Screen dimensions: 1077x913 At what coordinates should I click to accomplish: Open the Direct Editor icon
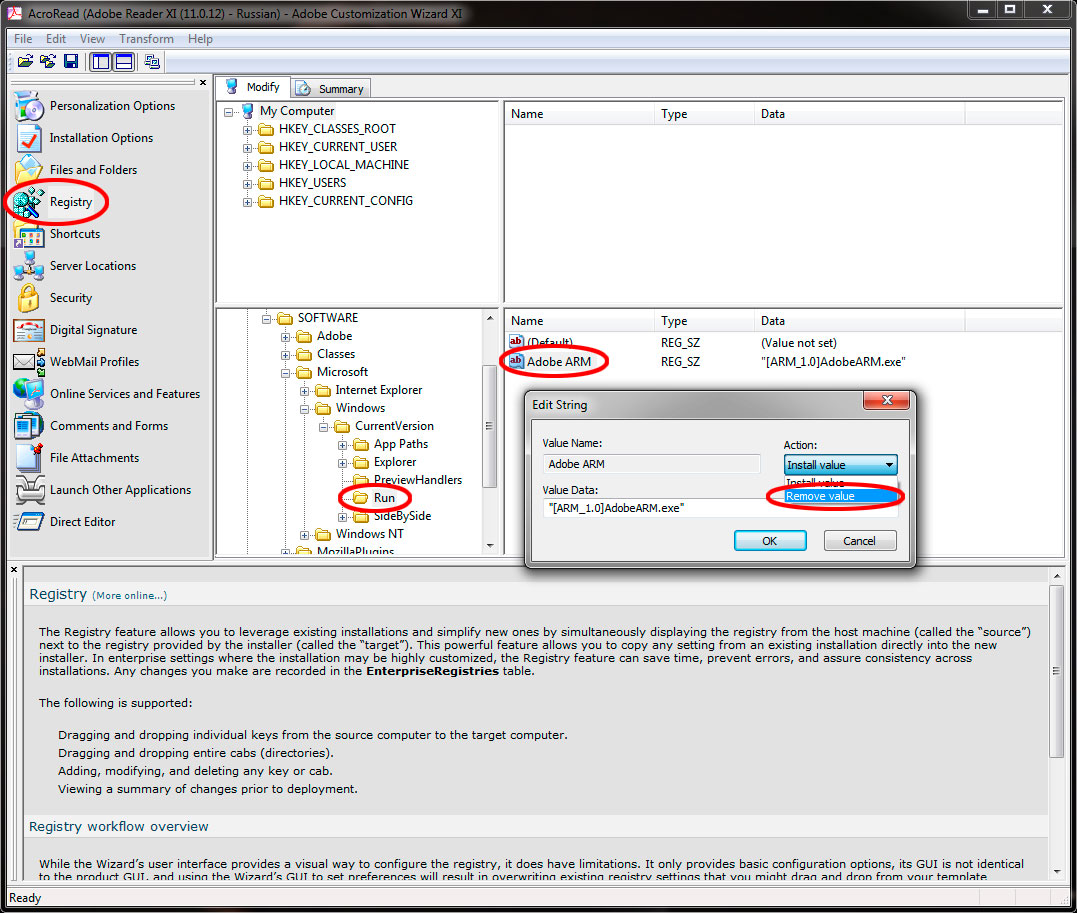pyautogui.click(x=29, y=522)
